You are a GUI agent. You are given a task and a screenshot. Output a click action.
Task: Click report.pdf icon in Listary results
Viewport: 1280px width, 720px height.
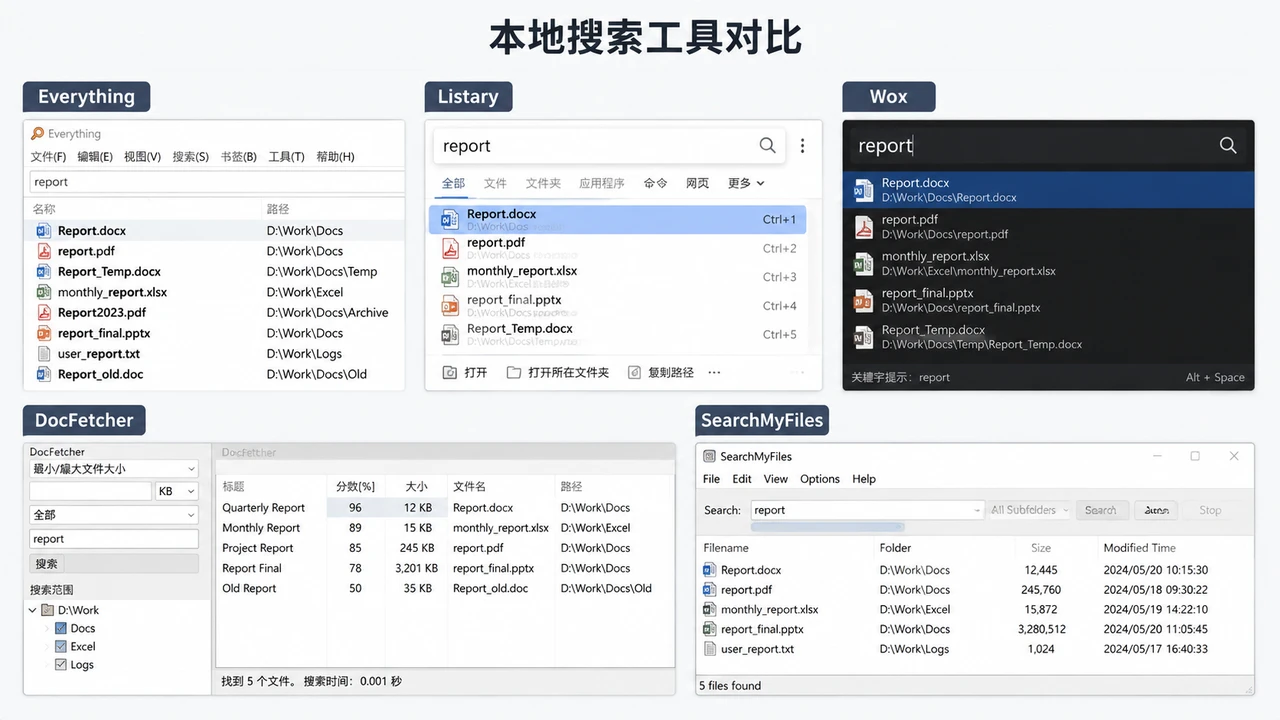pos(450,248)
